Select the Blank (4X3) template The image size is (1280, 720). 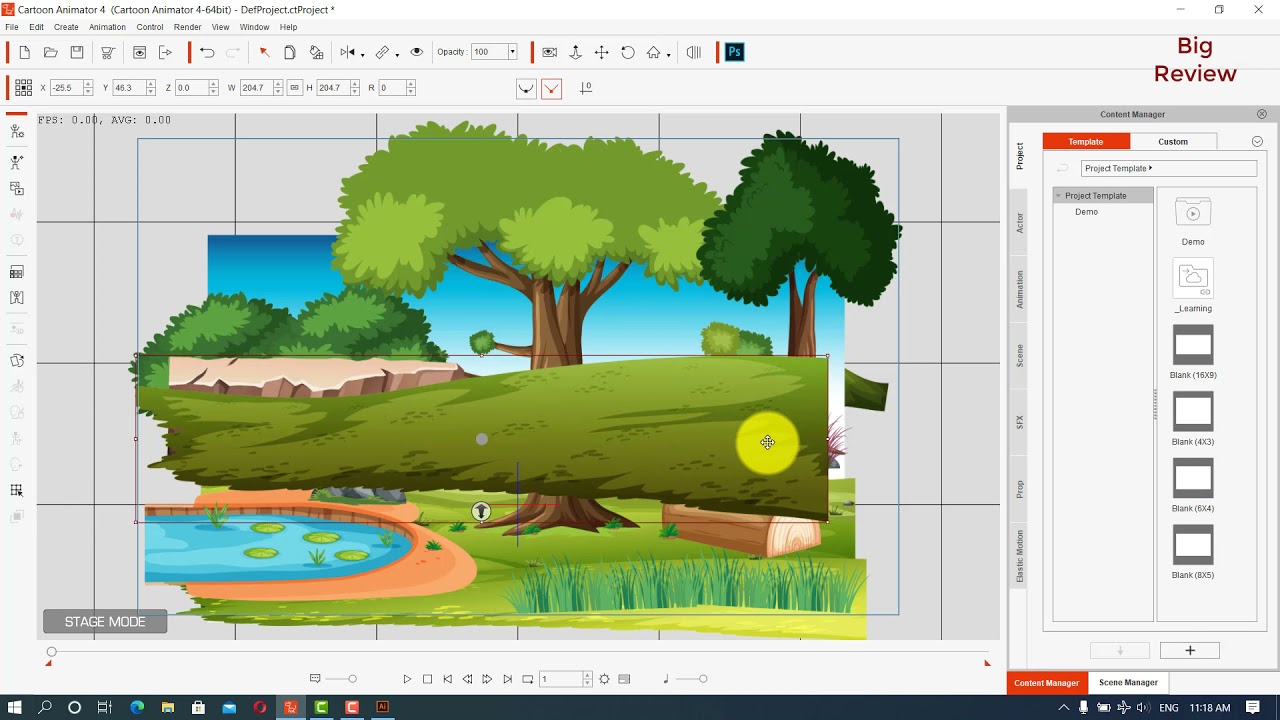tap(1193, 412)
